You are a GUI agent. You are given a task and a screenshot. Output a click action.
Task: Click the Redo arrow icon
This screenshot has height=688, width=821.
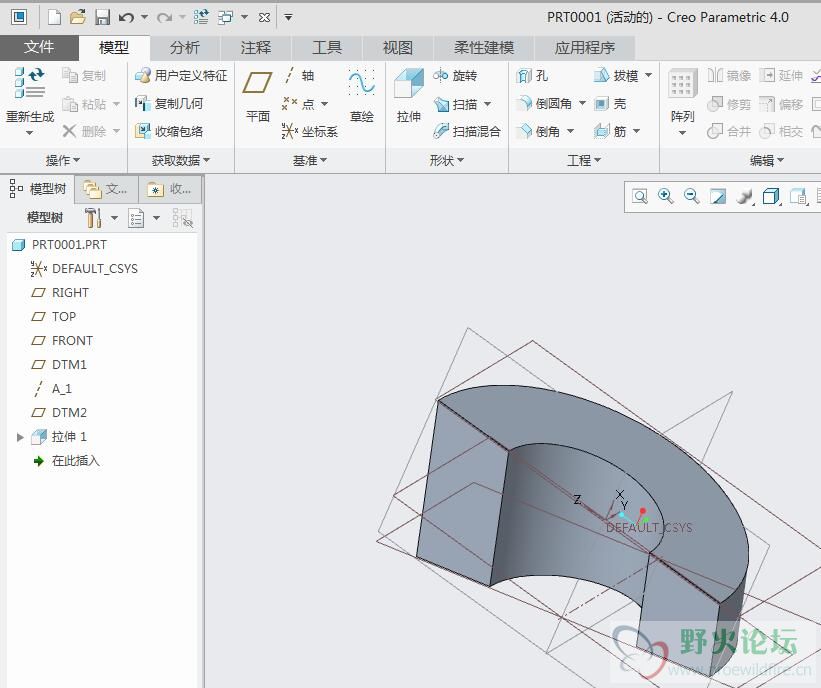tap(164, 18)
